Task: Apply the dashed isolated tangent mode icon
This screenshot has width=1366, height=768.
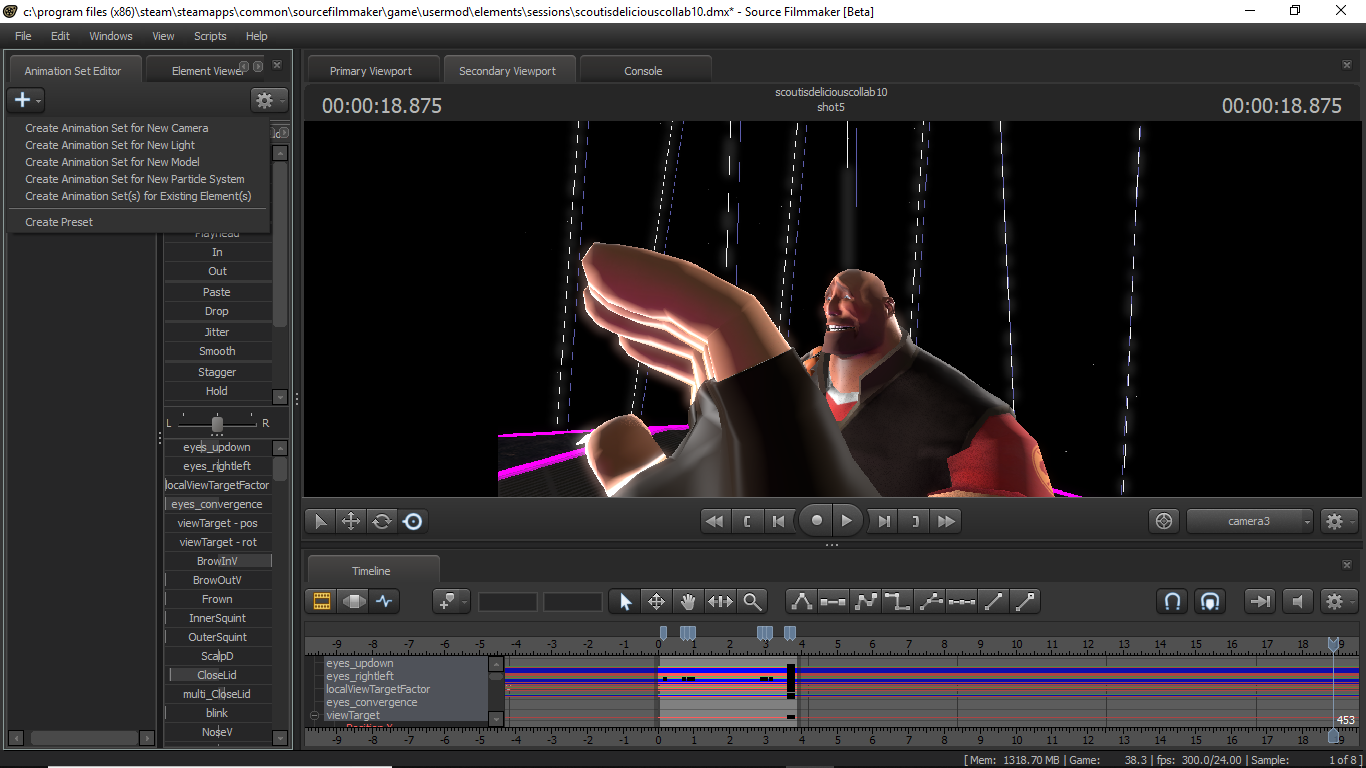Action: point(961,601)
